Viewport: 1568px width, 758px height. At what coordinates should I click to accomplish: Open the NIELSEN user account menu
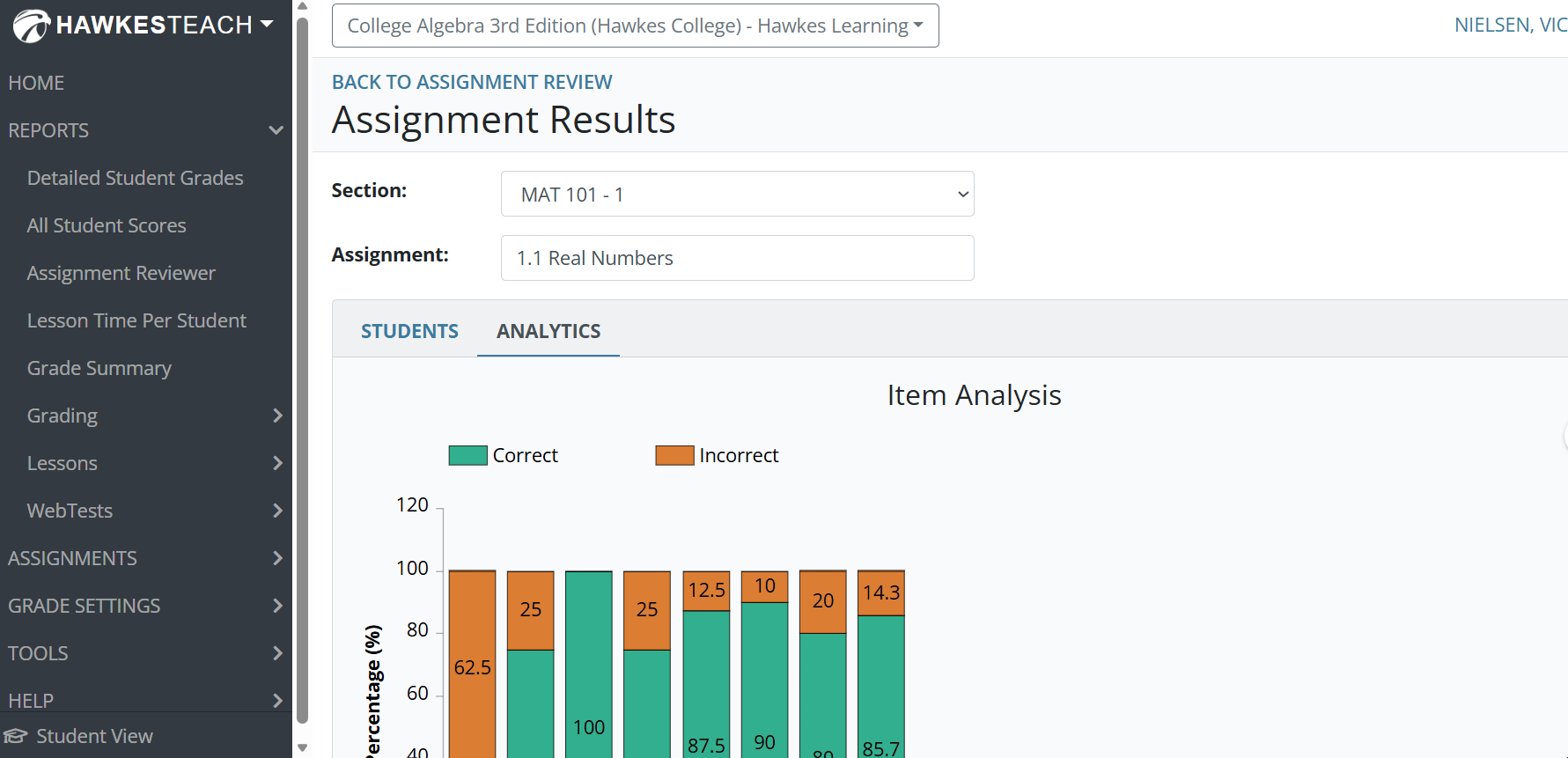[1510, 25]
